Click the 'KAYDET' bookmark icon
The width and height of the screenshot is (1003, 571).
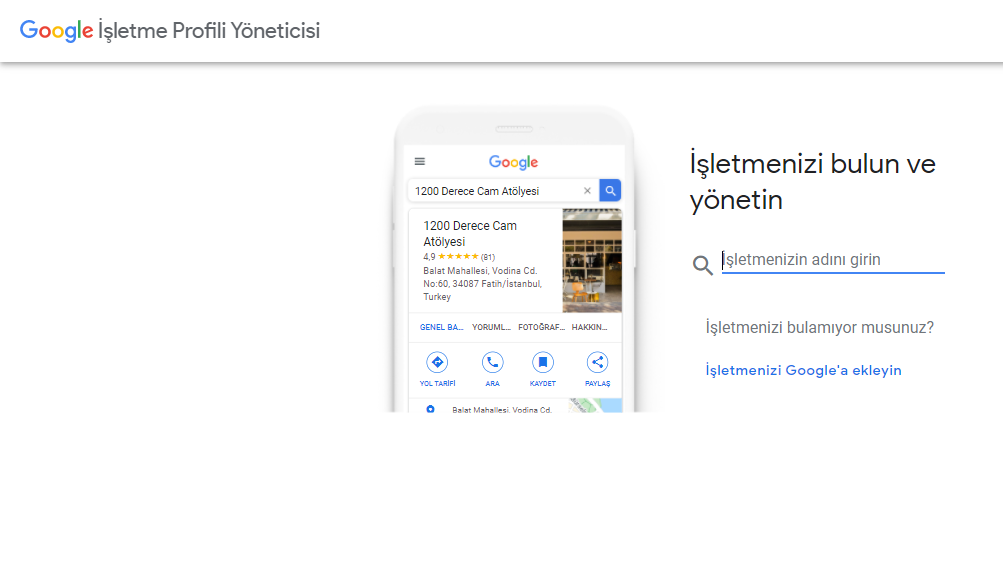pos(542,363)
